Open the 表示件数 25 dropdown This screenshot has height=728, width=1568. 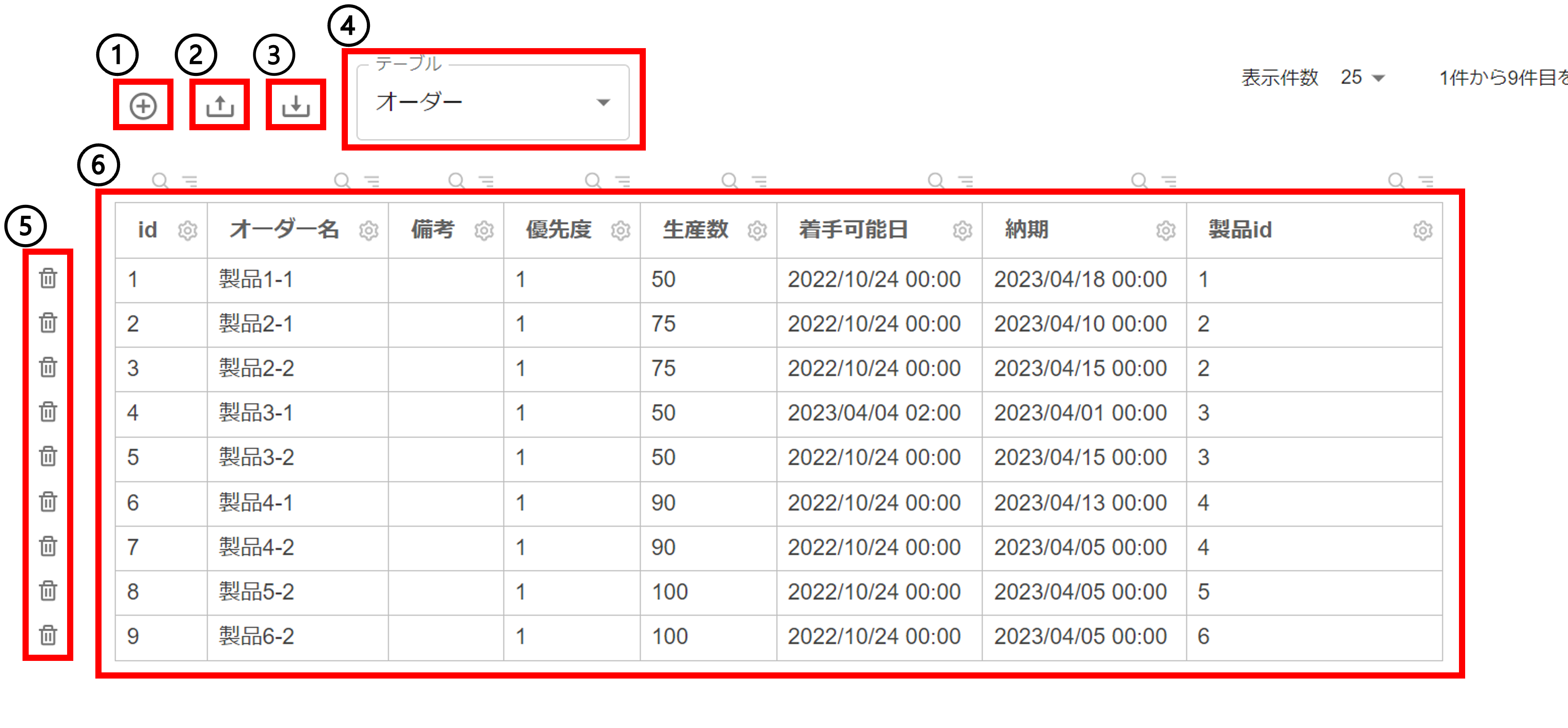pyautogui.click(x=1363, y=77)
